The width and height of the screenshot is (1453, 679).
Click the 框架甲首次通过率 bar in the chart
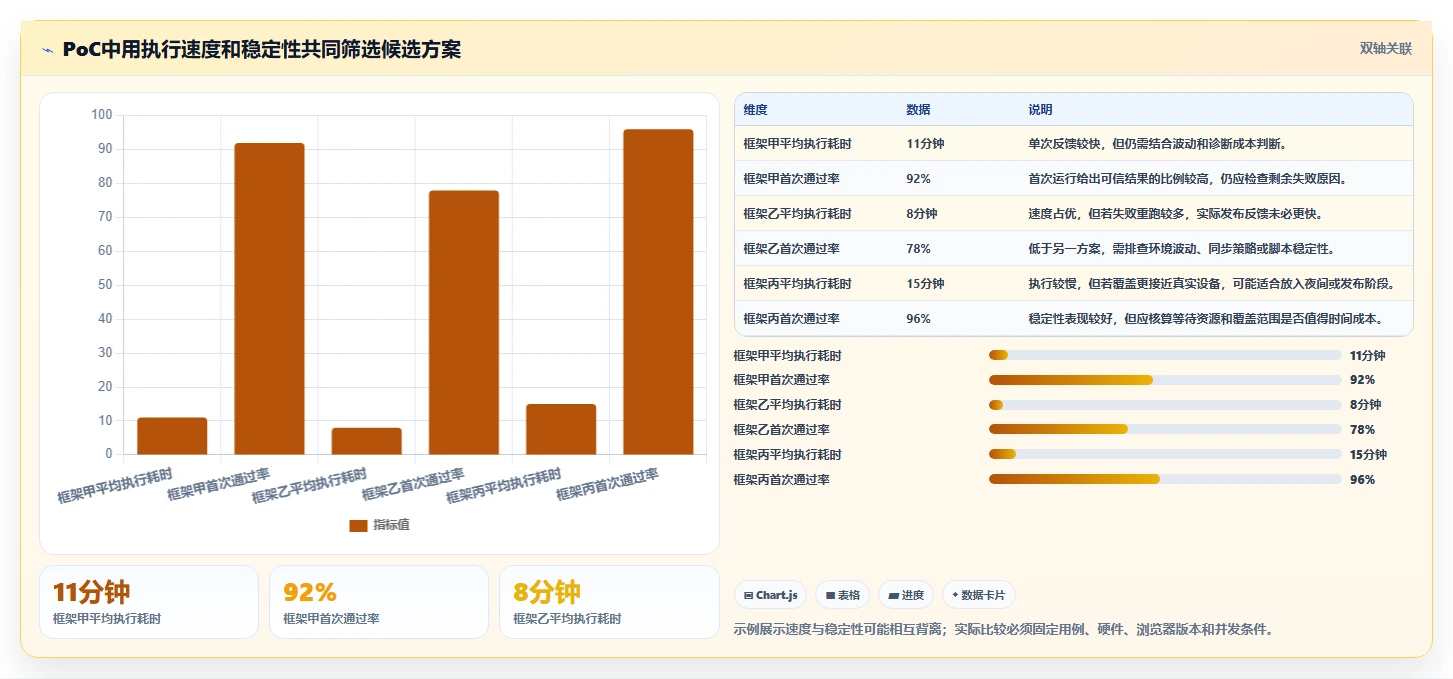[x=269, y=299]
